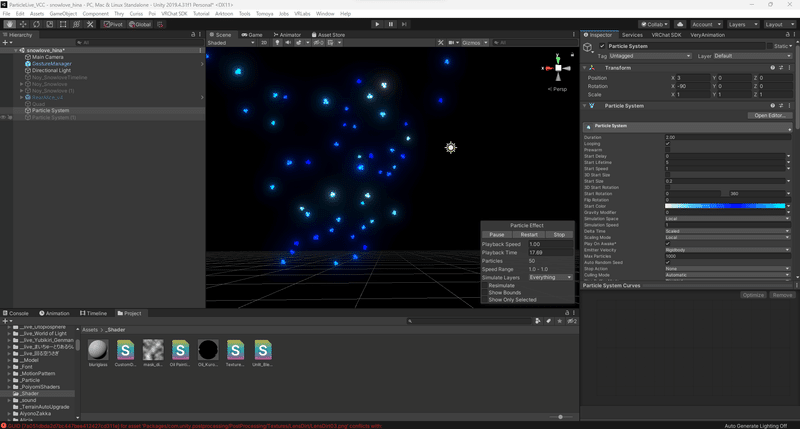Switch to the Game tab

pos(252,35)
